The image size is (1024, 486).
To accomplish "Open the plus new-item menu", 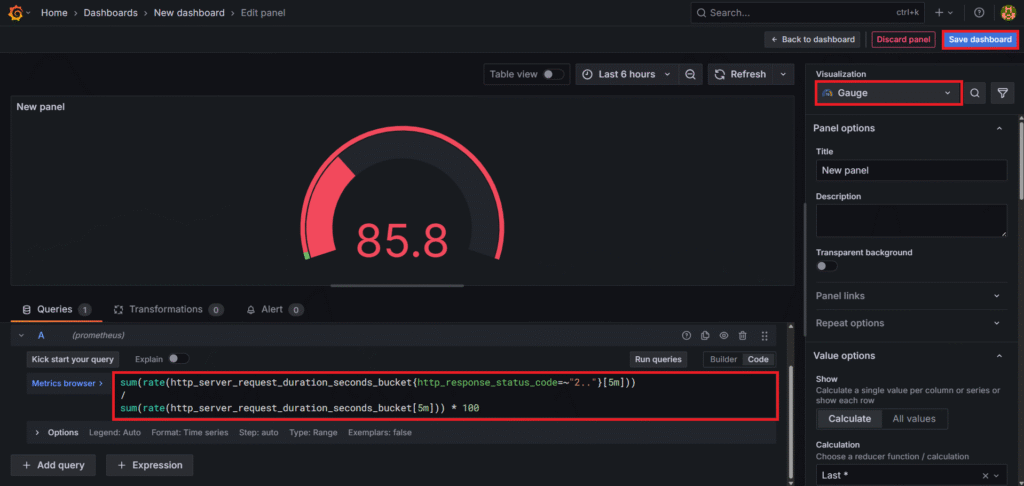I will click(x=944, y=12).
